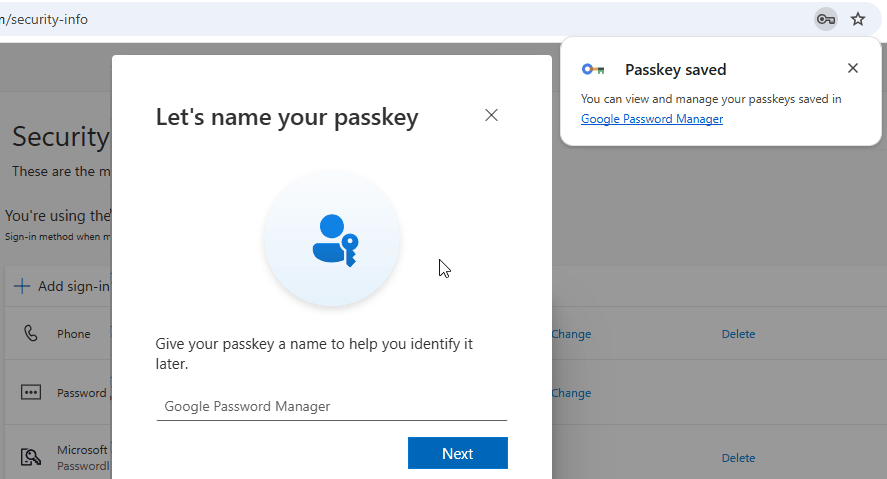The image size is (887, 479).
Task: Click the Security page heading
Action: (61, 137)
